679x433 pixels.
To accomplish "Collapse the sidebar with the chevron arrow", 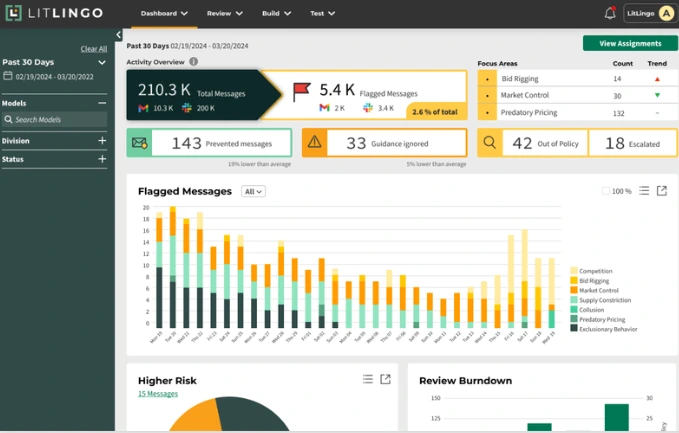I will pyautogui.click(x=119, y=35).
